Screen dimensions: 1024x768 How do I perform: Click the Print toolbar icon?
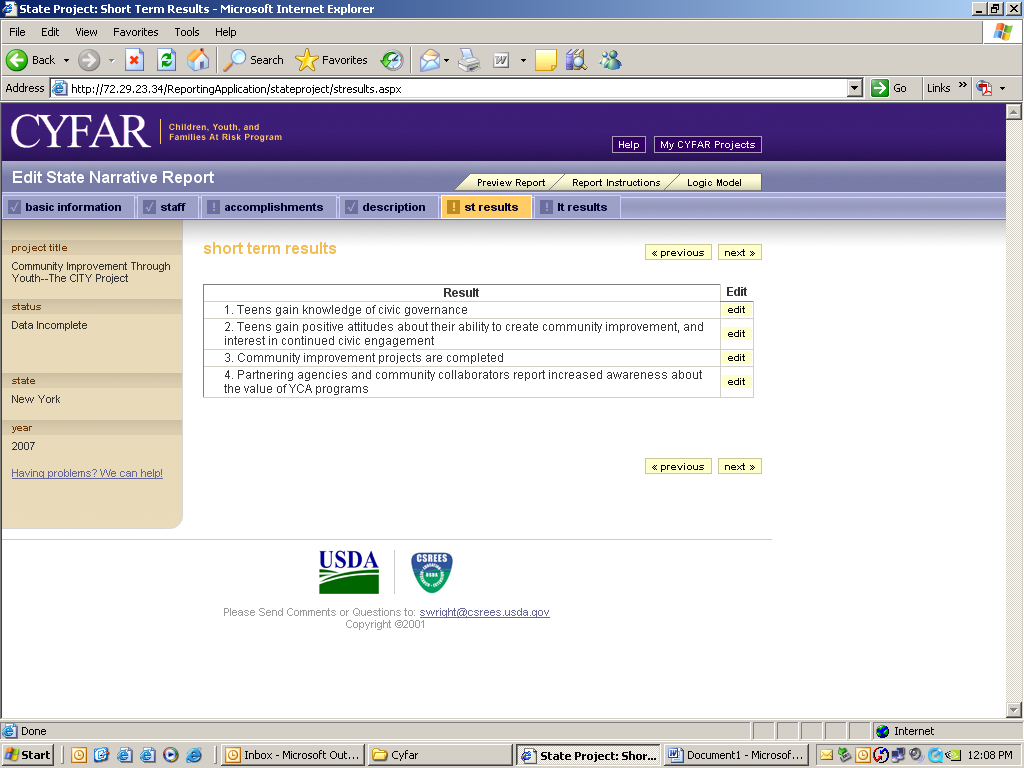pos(469,60)
